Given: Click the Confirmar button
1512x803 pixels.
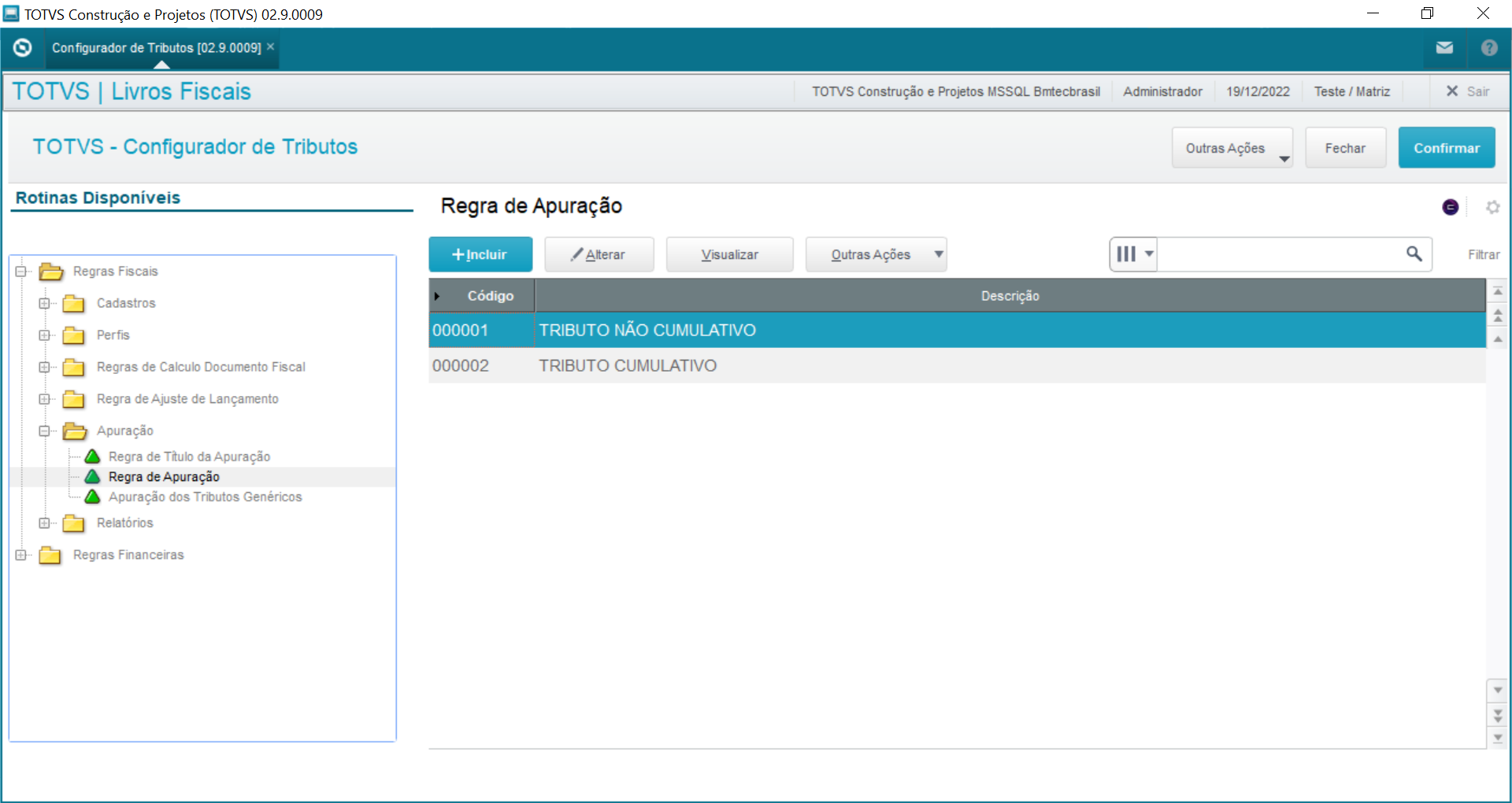Looking at the screenshot, I should (x=1446, y=148).
